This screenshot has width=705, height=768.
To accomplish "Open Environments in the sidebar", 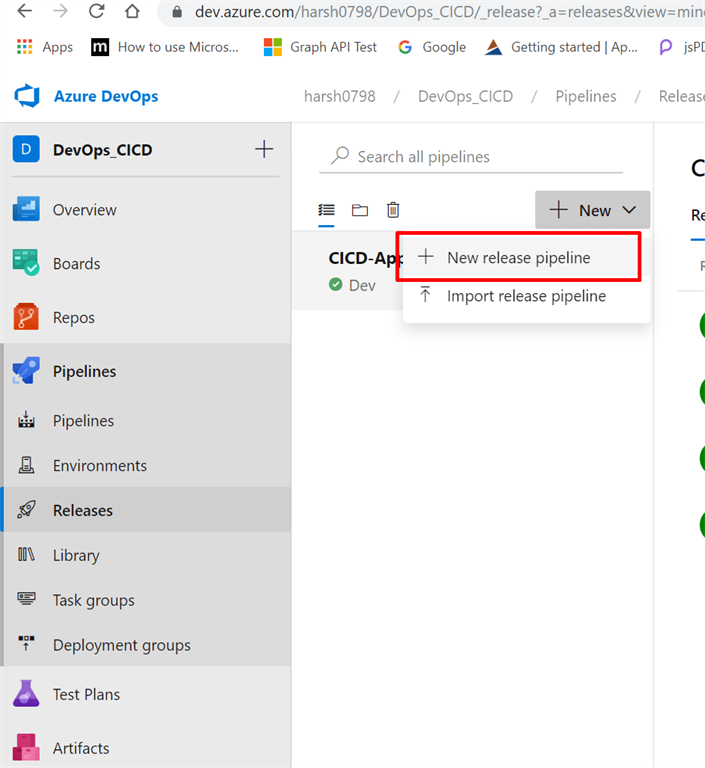I will click(146, 465).
